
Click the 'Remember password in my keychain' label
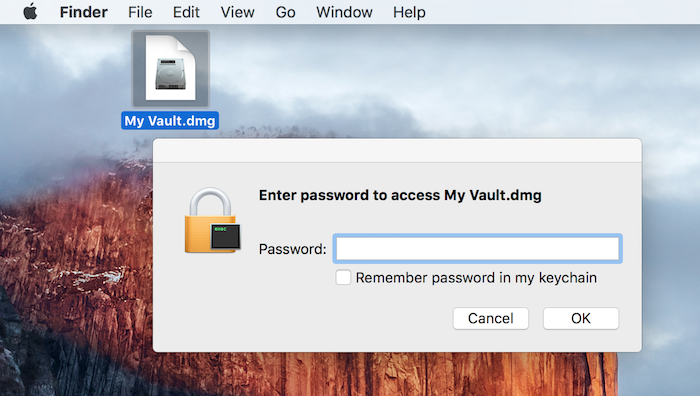point(476,278)
